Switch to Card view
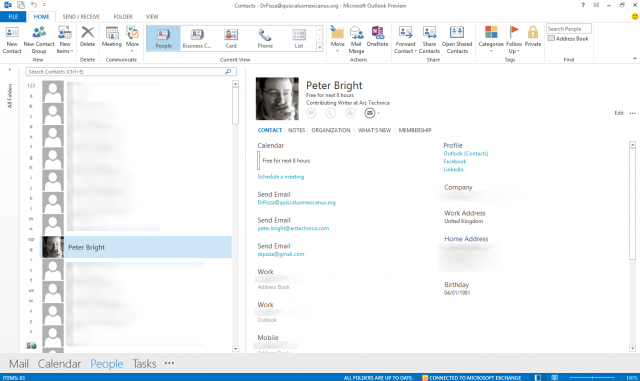The image size is (640, 381). click(x=231, y=38)
